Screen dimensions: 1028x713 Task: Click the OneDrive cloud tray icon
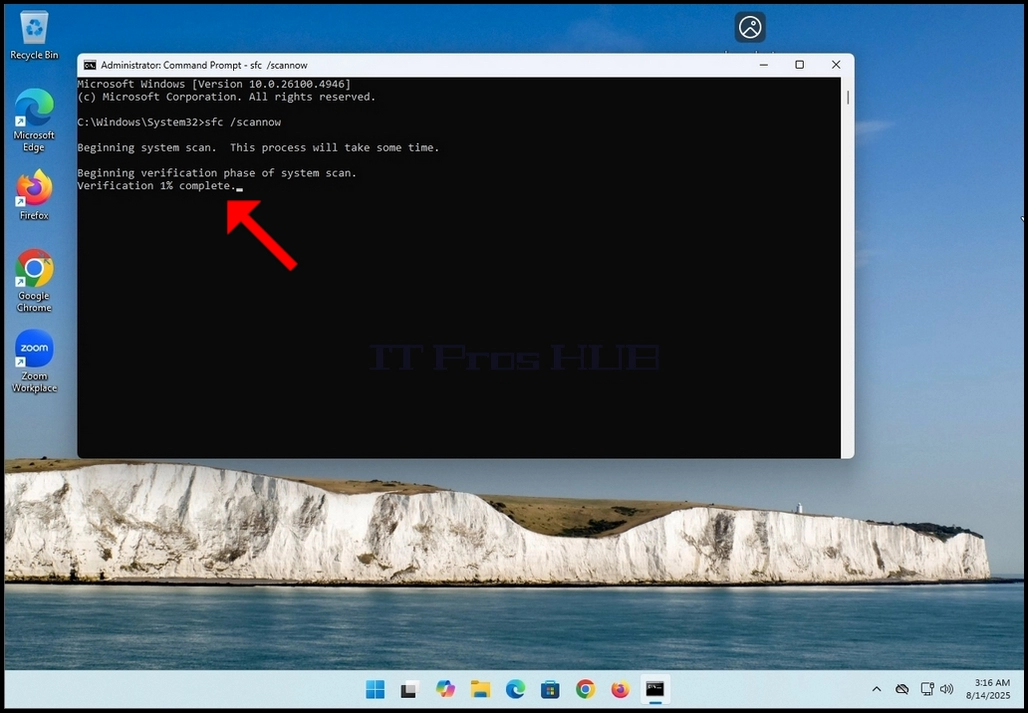point(902,689)
